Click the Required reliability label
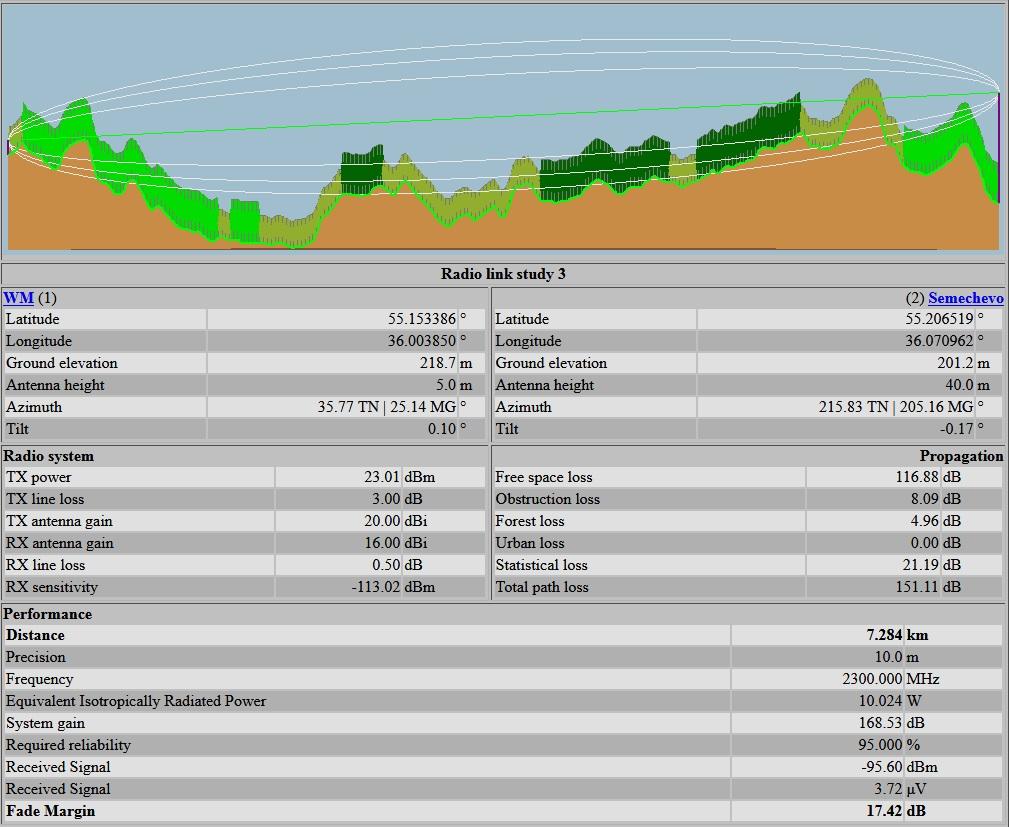This screenshot has width=1009, height=827. point(68,745)
